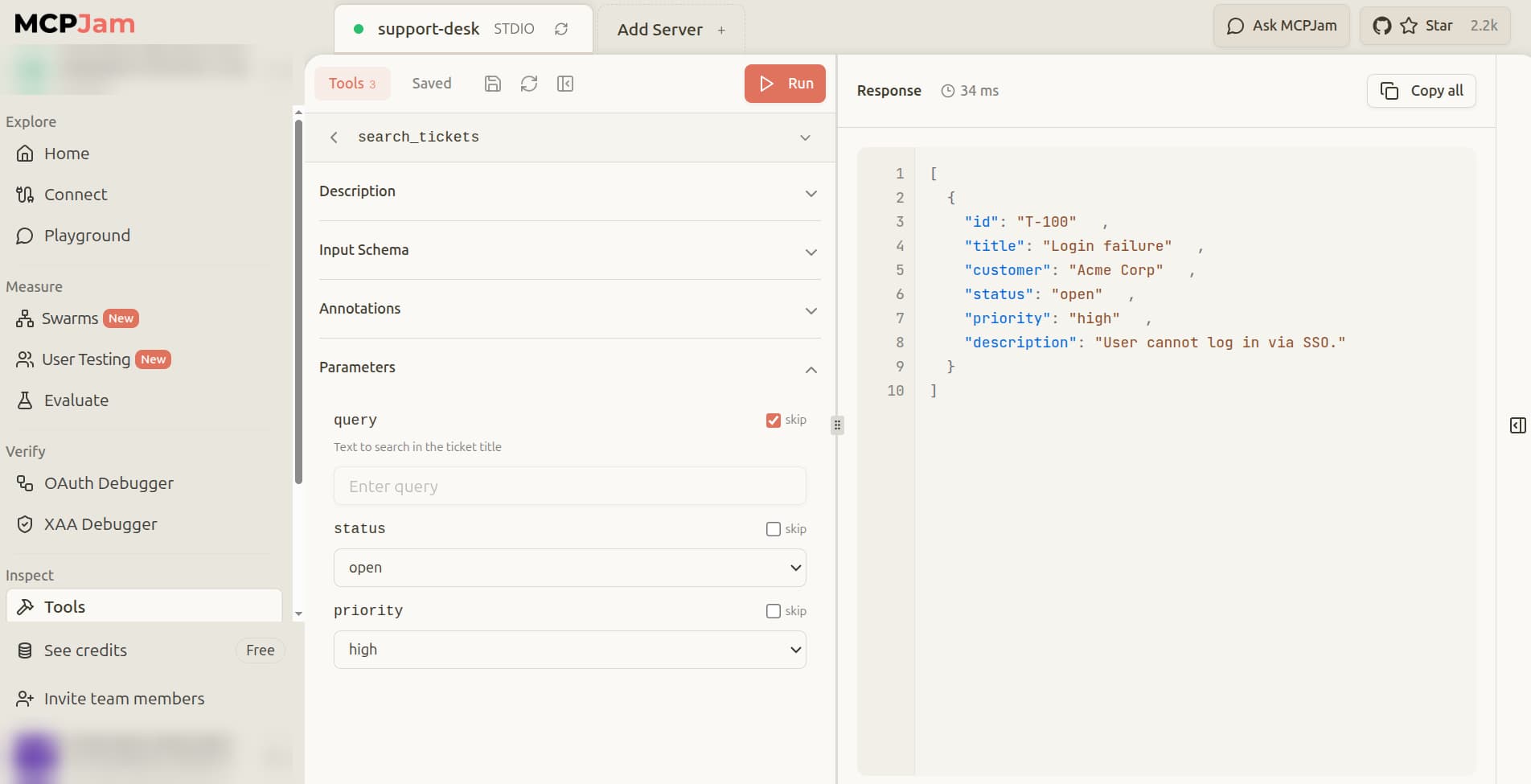1531x784 pixels.
Task: Open the GitHub Star link
Action: tap(1435, 26)
